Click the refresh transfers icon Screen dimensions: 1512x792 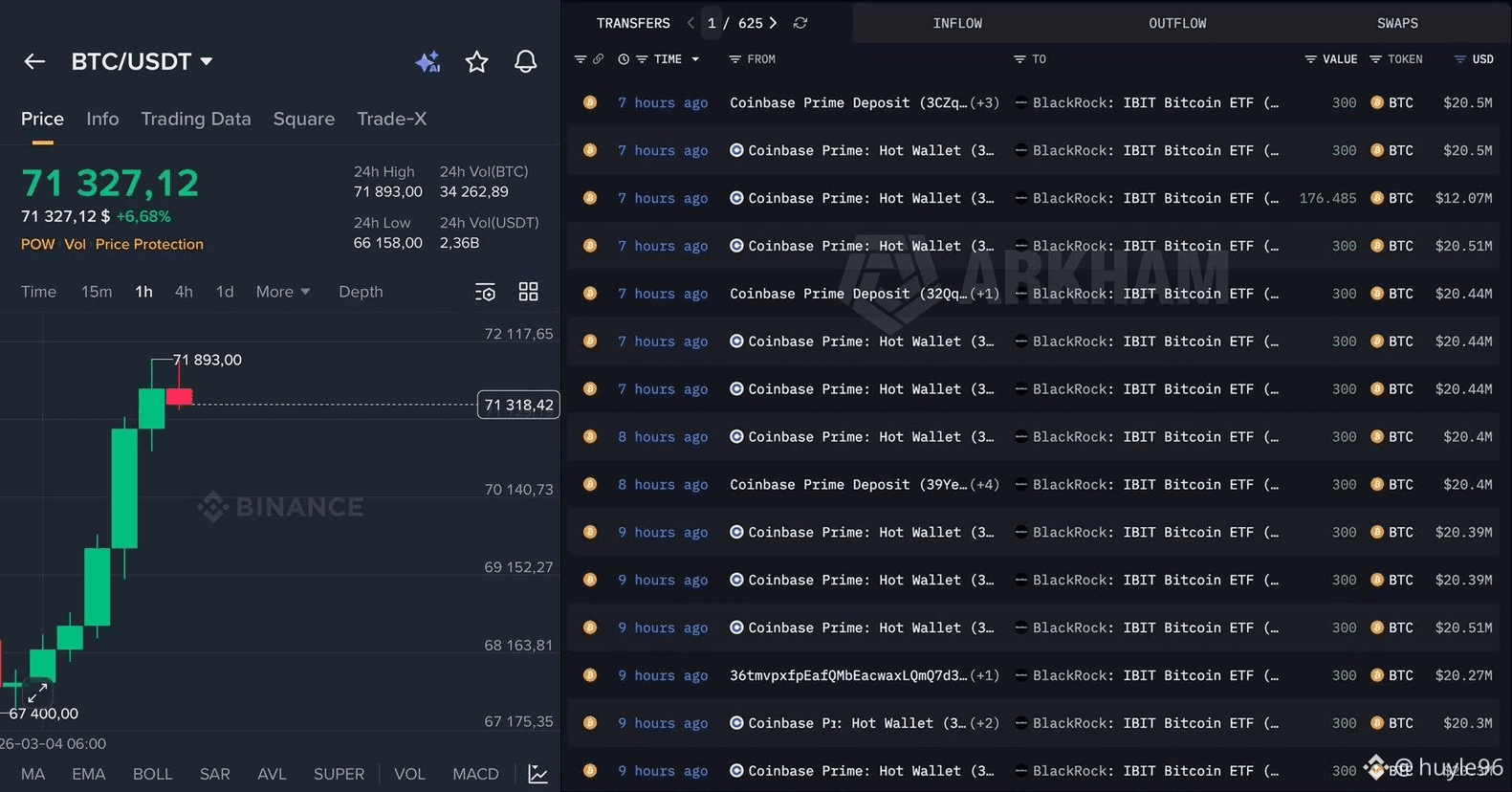pyautogui.click(x=800, y=23)
